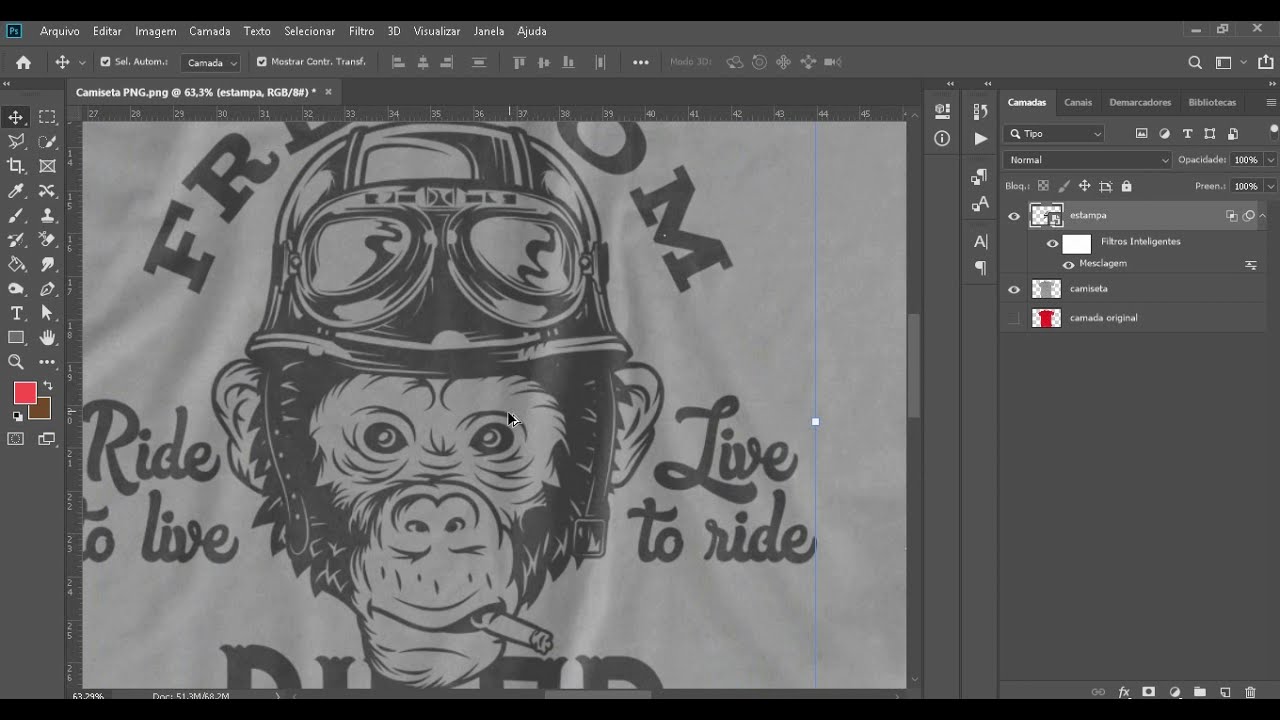Toggle layer filtering switch

click(1273, 130)
